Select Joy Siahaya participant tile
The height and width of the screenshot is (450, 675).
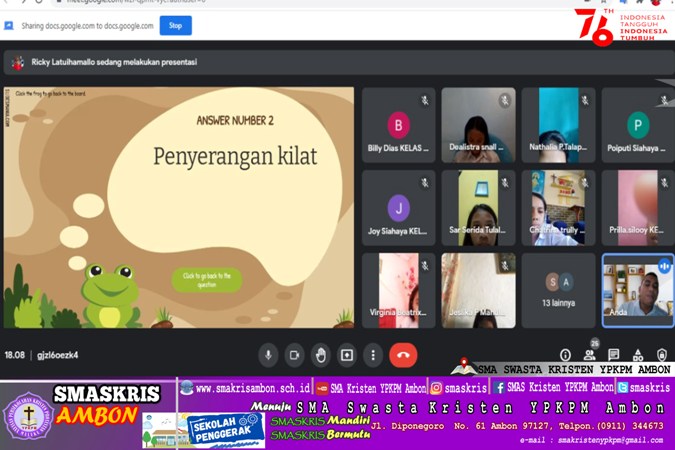(399, 208)
